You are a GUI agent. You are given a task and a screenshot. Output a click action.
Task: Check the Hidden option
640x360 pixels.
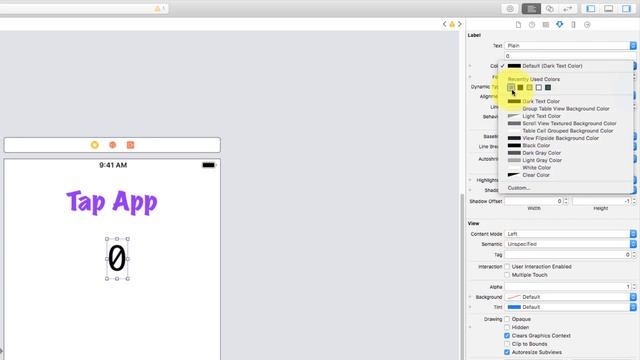coord(507,327)
